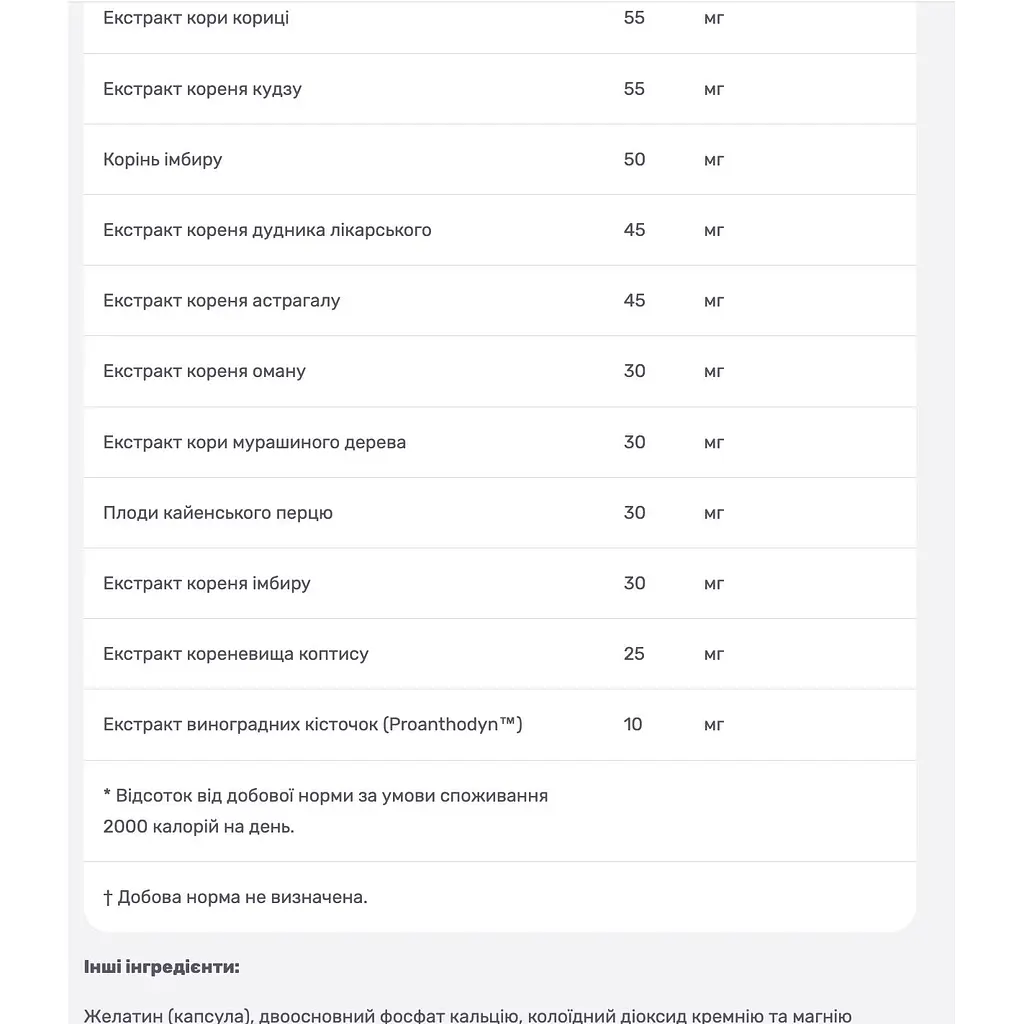Click the Желатин (капсула) ingredients paragraph
Viewport: 1024px width, 1024px height.
click(468, 1016)
